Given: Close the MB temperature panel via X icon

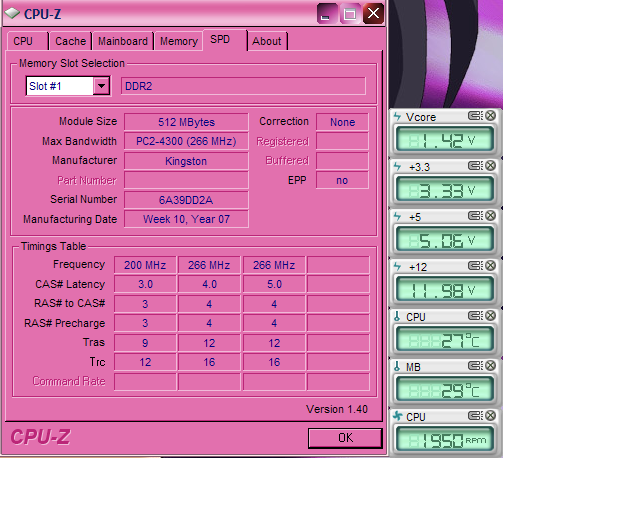Looking at the screenshot, I should 491,365.
